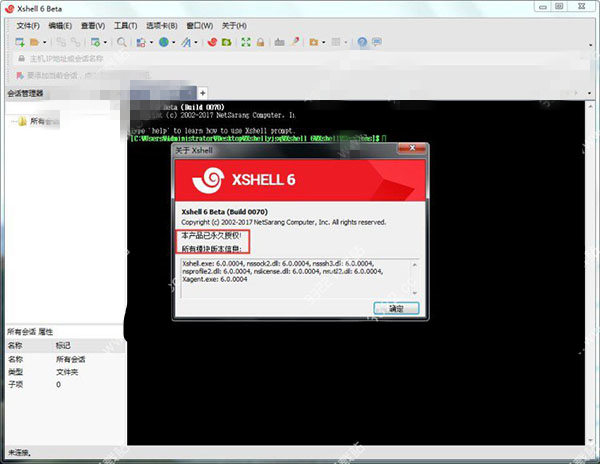Open the toolbar overflow arrow at far right
The height and width of the screenshot is (464, 600).
click(590, 45)
